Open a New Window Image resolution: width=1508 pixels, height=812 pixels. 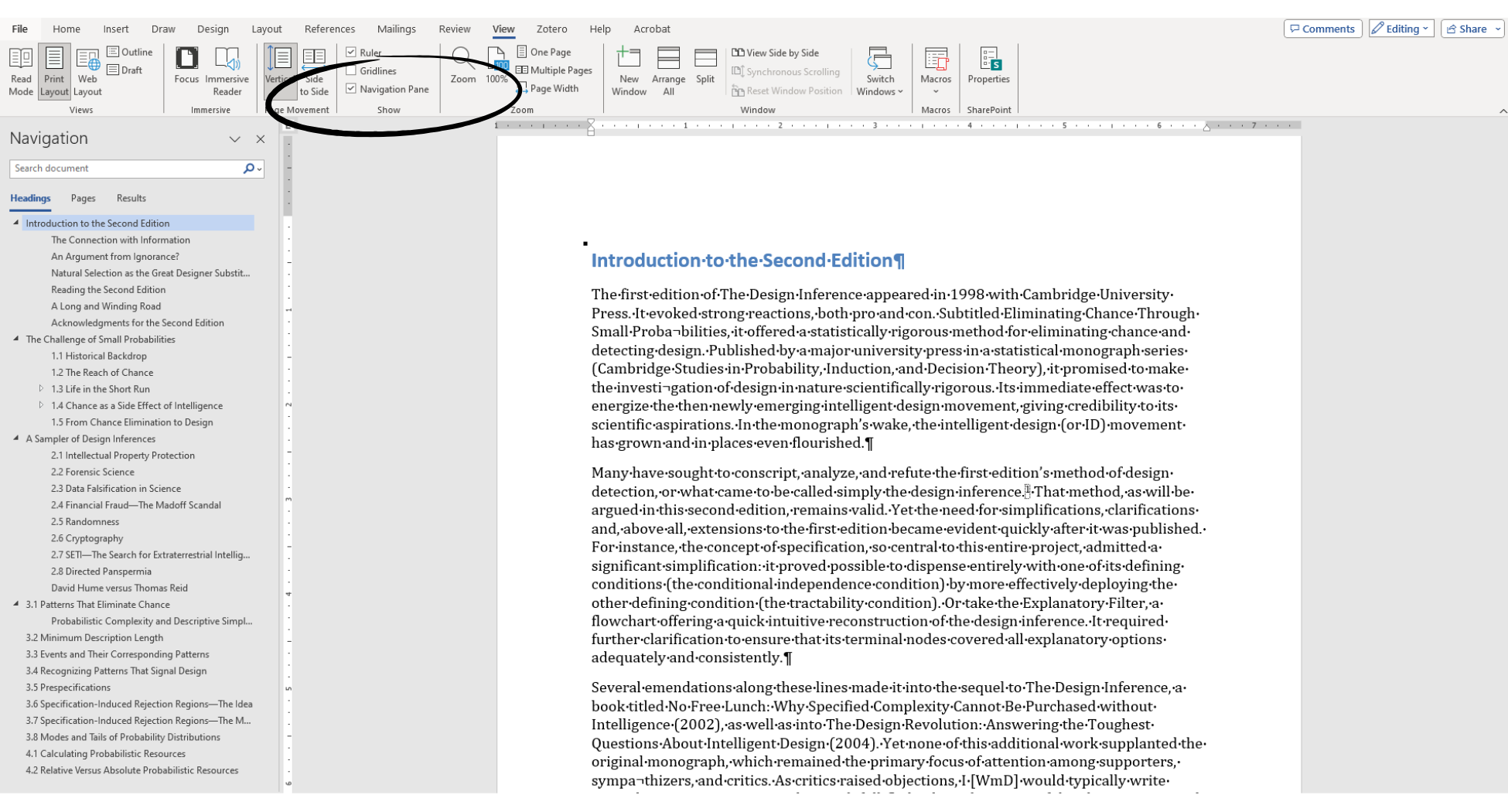tap(629, 71)
